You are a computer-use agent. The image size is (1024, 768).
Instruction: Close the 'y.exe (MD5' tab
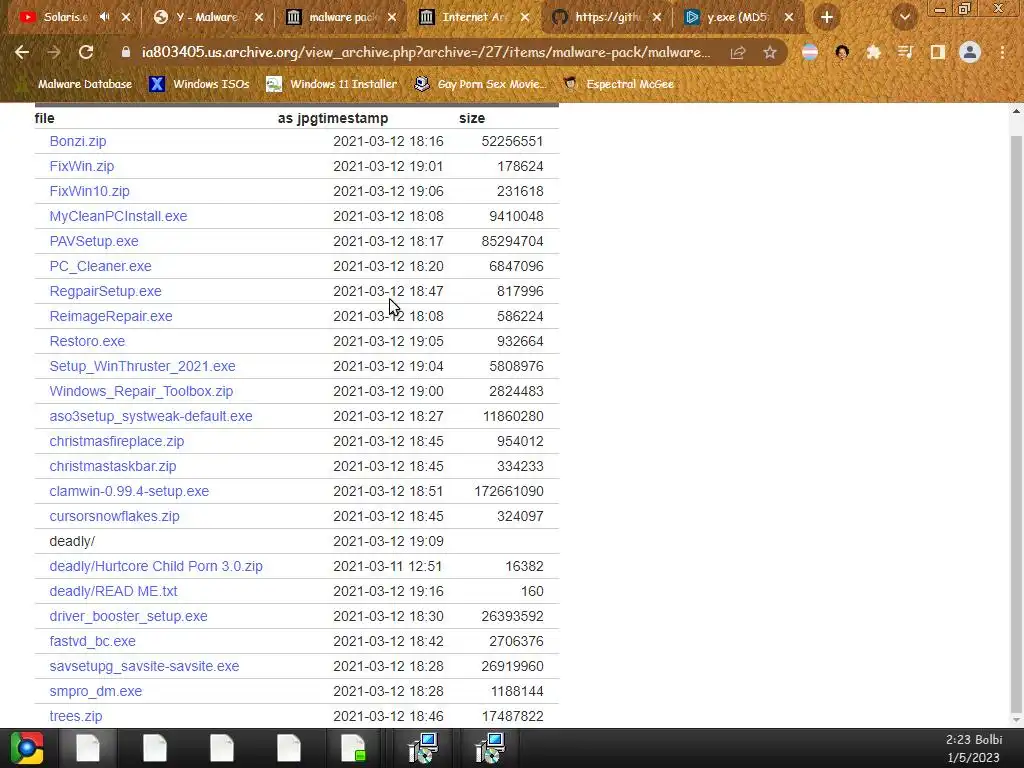789,17
